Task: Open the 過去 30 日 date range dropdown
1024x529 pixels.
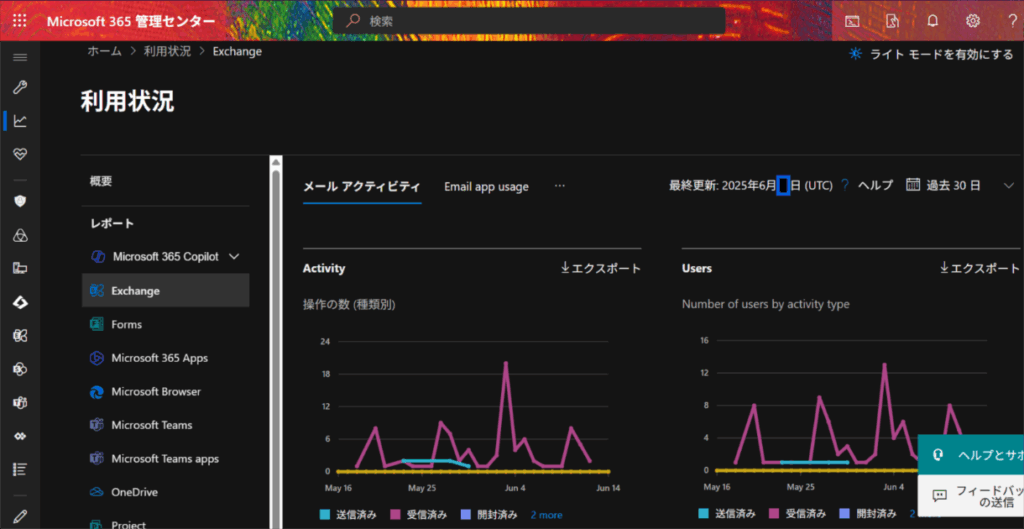Action: (960, 185)
